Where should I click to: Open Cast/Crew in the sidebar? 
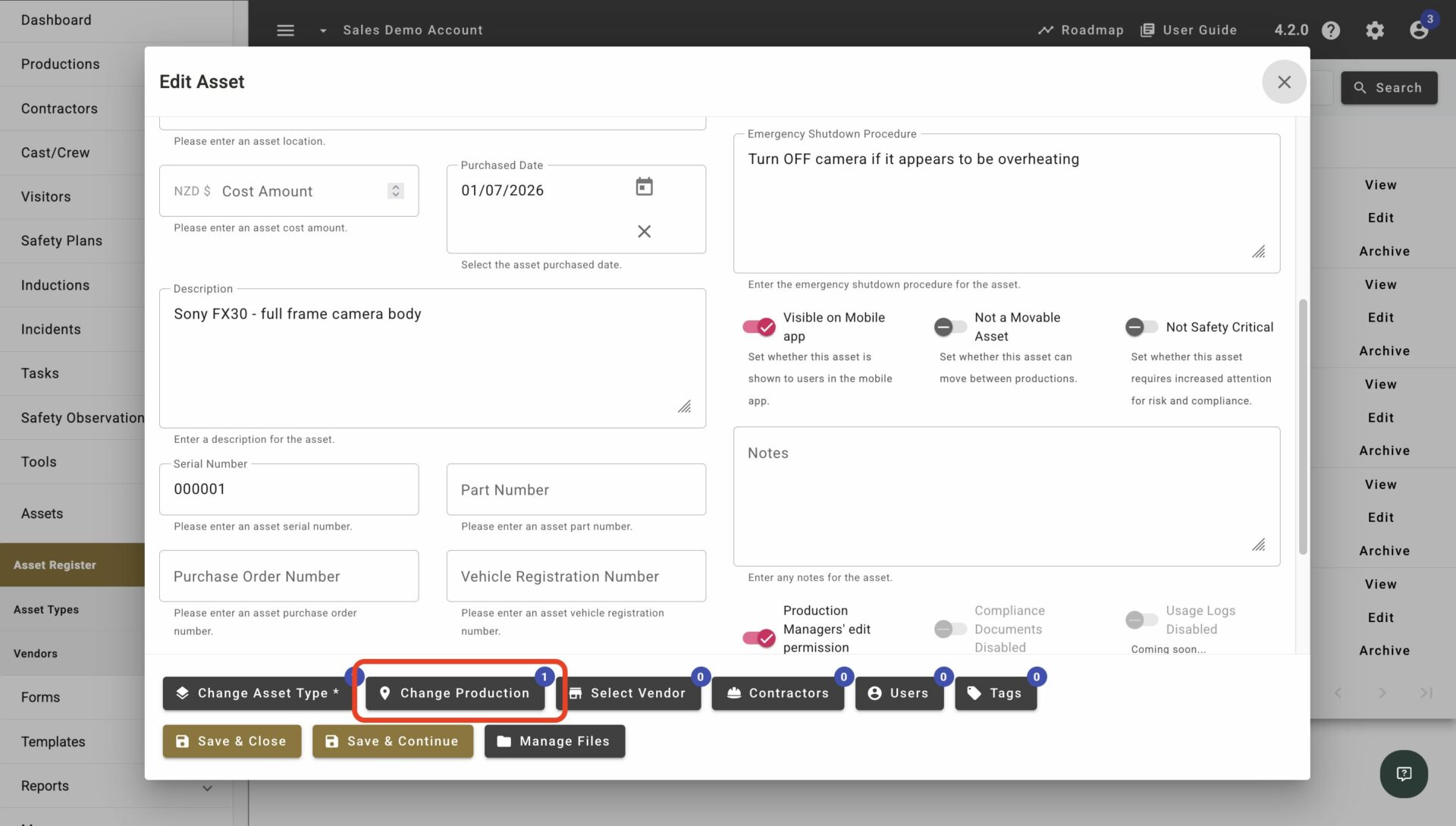[x=55, y=152]
